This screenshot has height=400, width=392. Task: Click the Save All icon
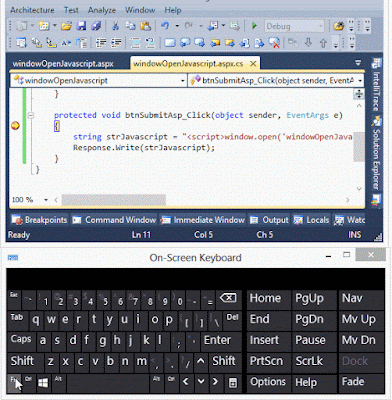[x=96, y=26]
